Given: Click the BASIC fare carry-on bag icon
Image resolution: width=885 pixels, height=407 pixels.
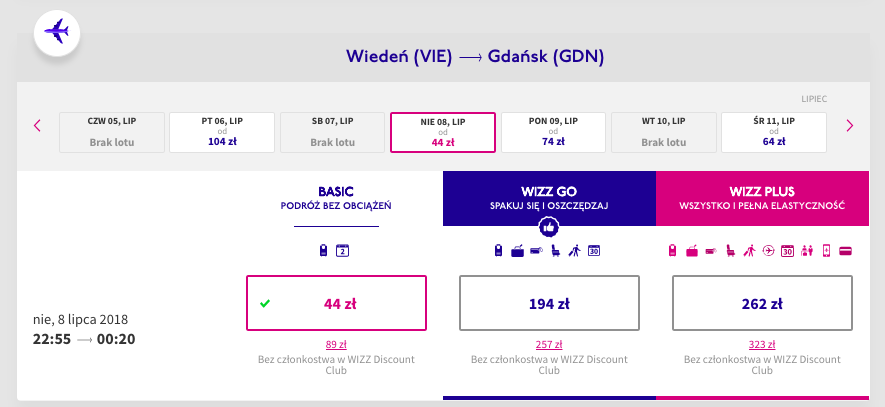Looking at the screenshot, I should tap(324, 250).
